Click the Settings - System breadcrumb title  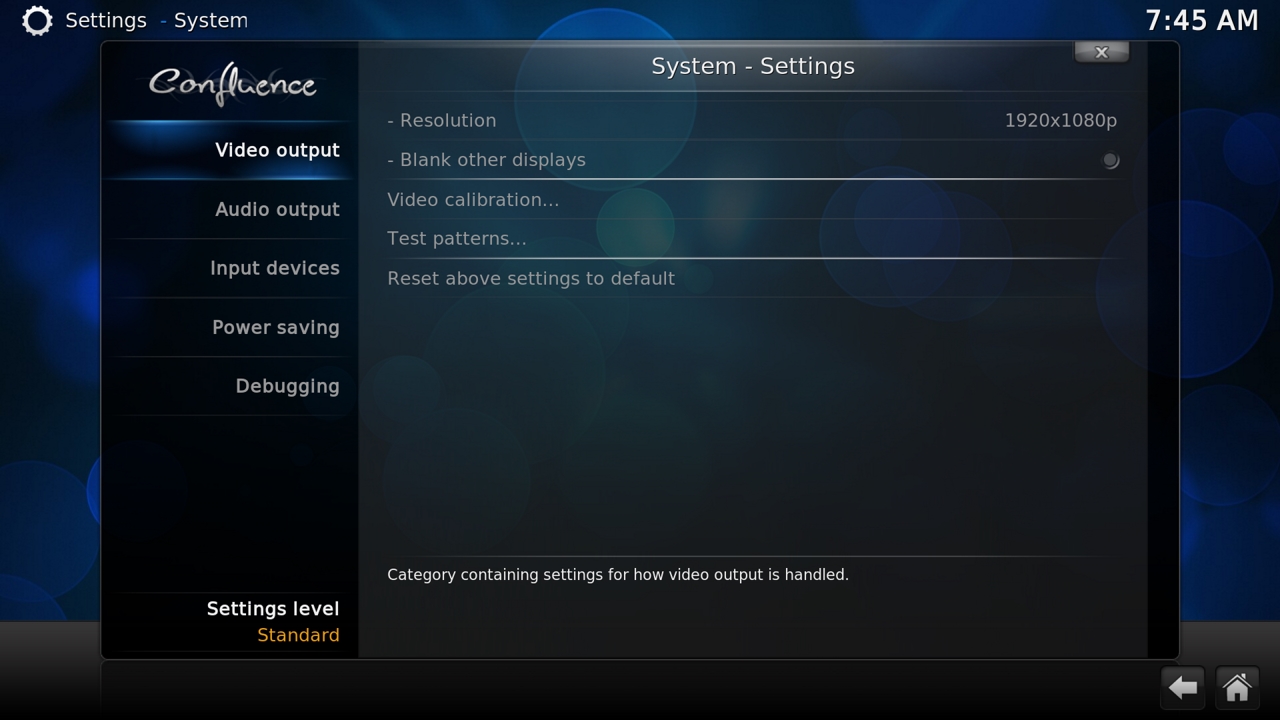pyautogui.click(x=156, y=20)
